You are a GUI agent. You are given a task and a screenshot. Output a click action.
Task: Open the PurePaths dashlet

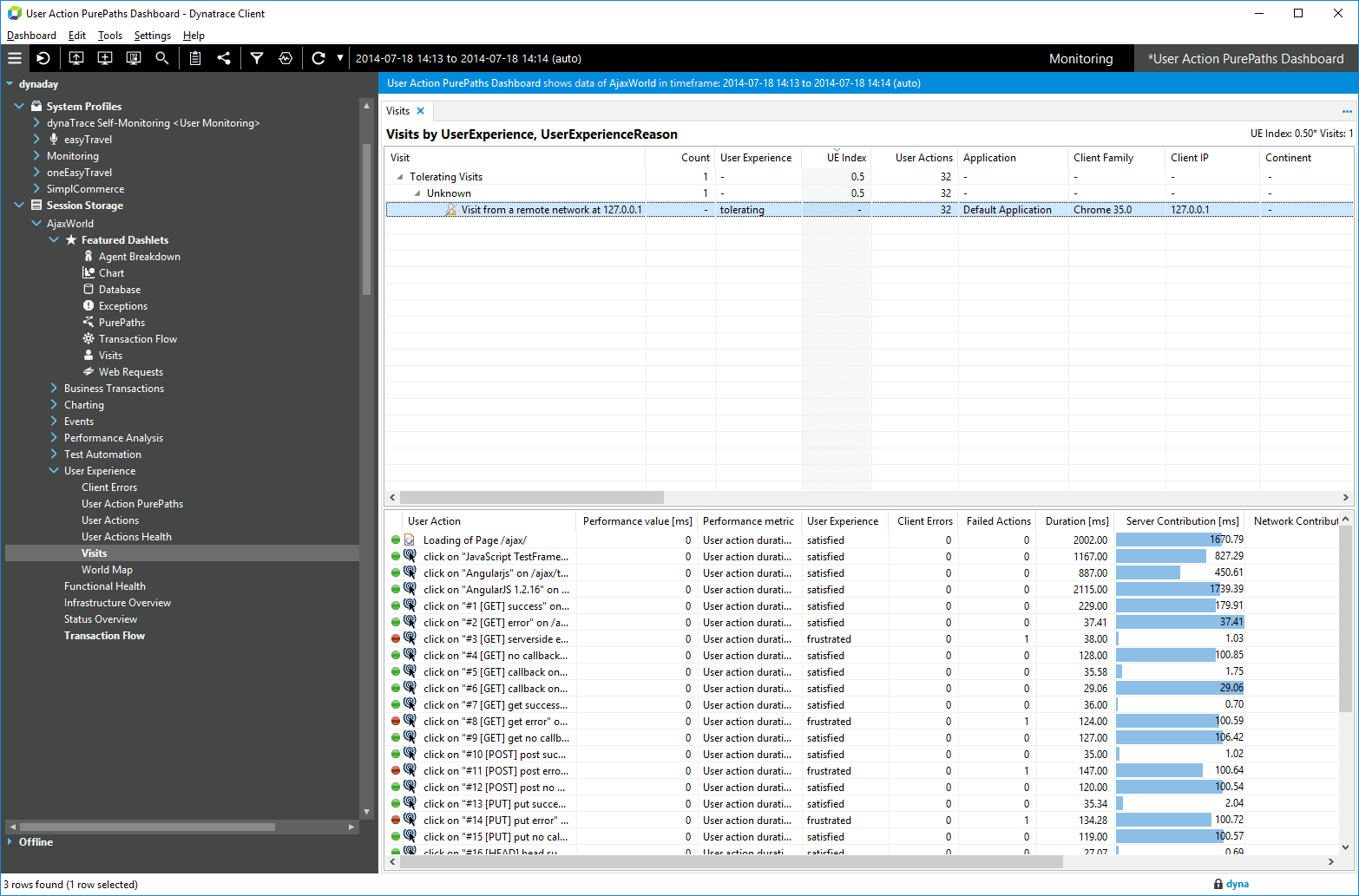coord(121,323)
